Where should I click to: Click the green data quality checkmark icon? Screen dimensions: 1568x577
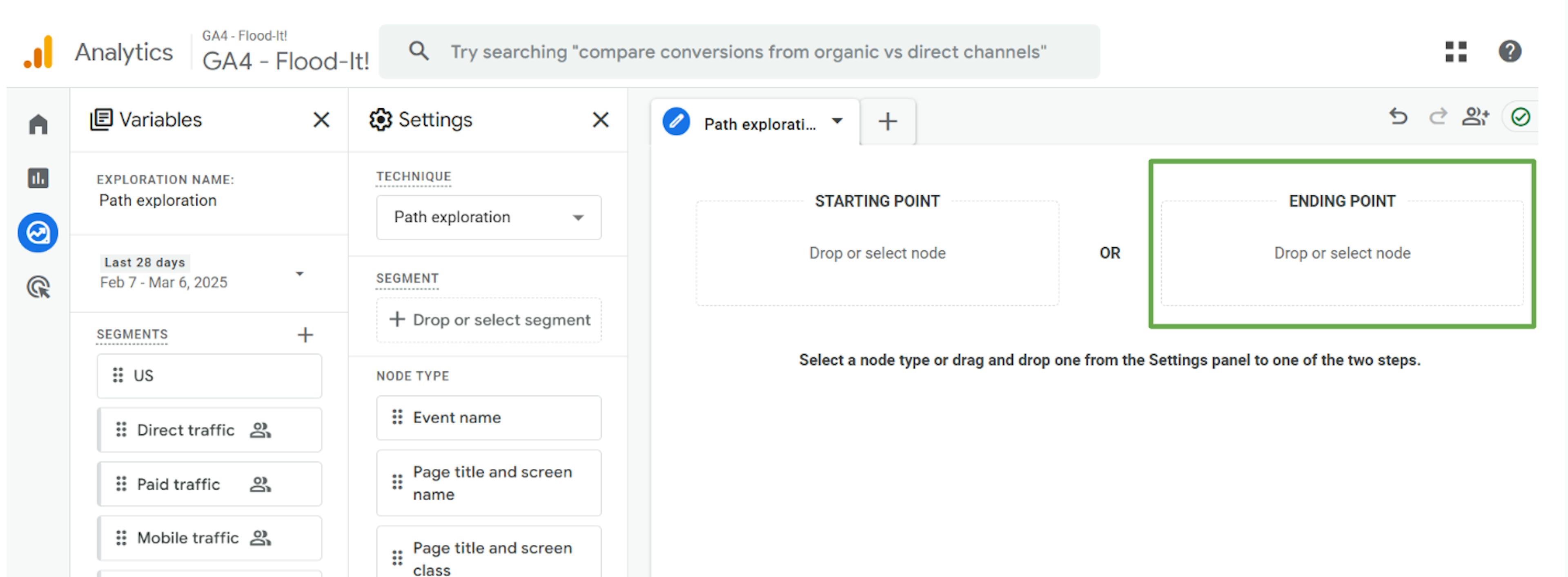1521,116
